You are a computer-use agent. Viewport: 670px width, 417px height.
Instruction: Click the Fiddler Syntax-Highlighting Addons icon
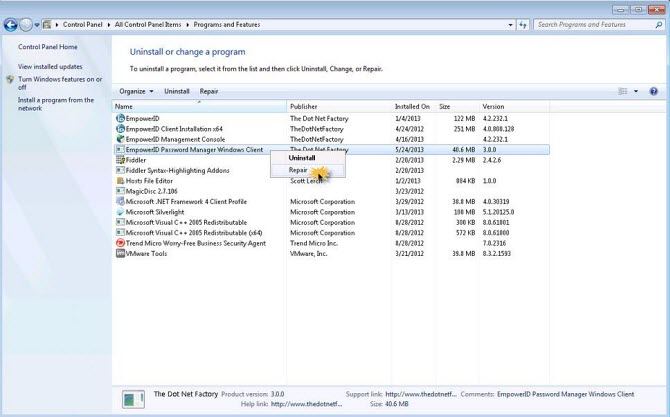120,170
